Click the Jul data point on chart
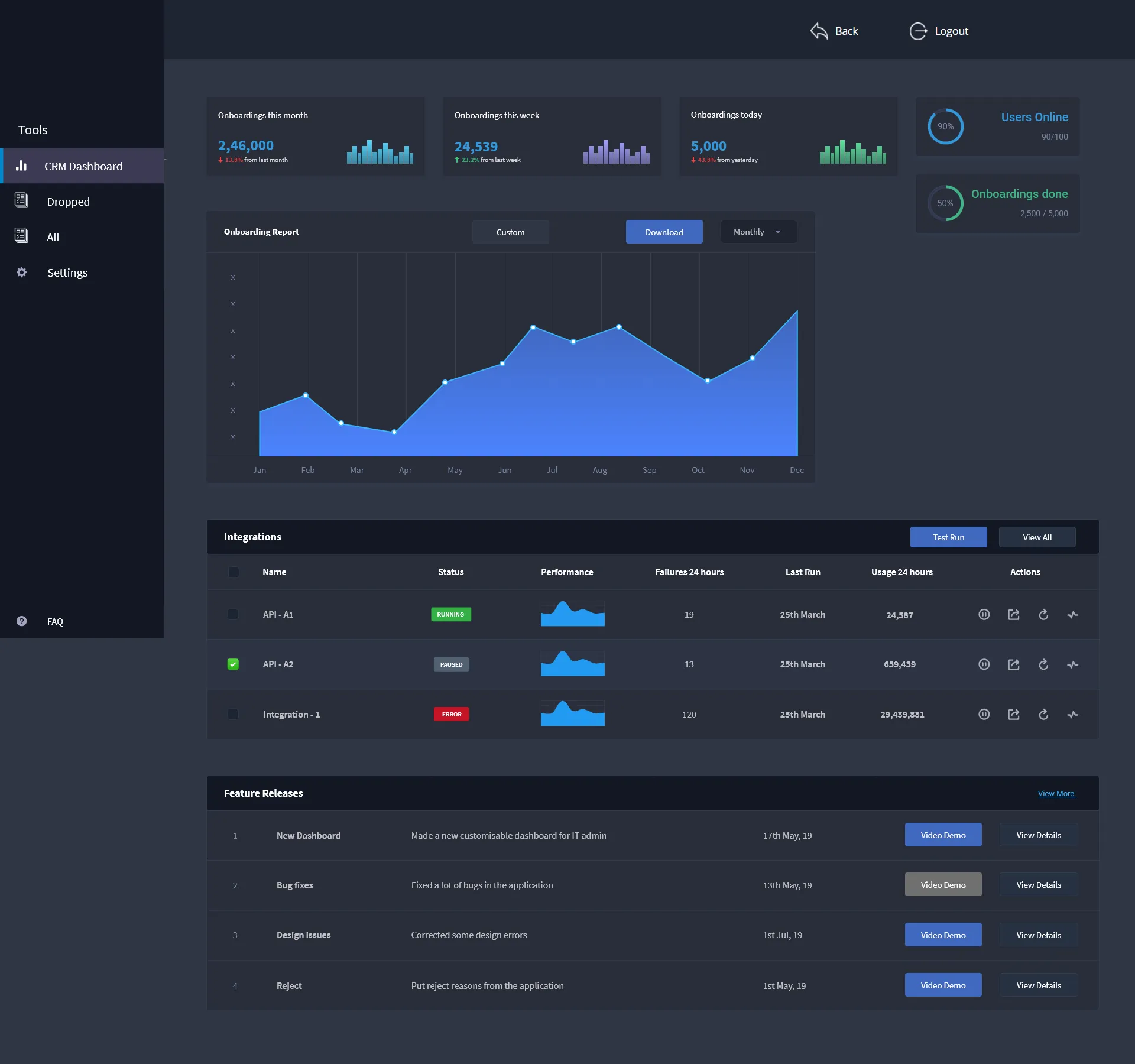1135x1064 pixels. [533, 327]
